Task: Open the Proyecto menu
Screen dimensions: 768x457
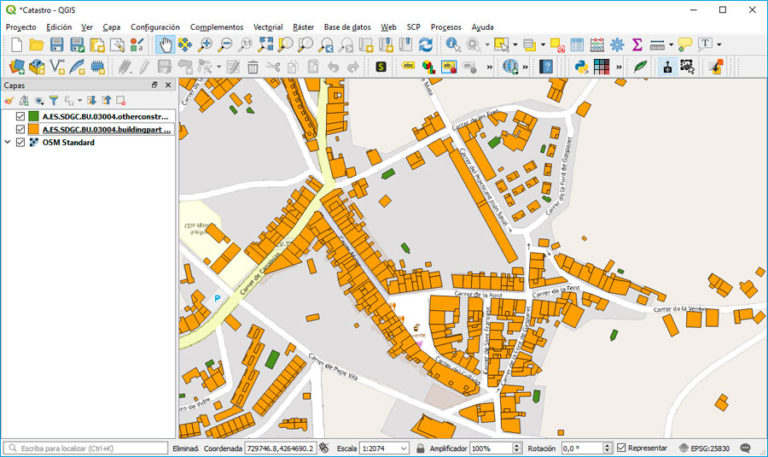Action: [21, 27]
